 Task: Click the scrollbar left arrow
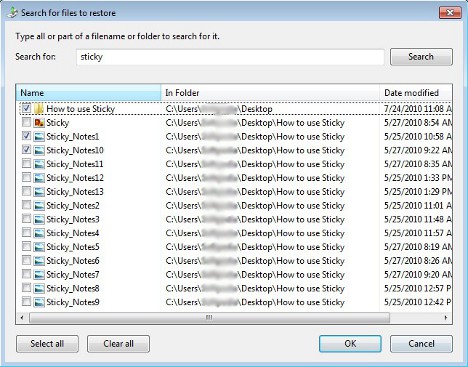point(22,317)
